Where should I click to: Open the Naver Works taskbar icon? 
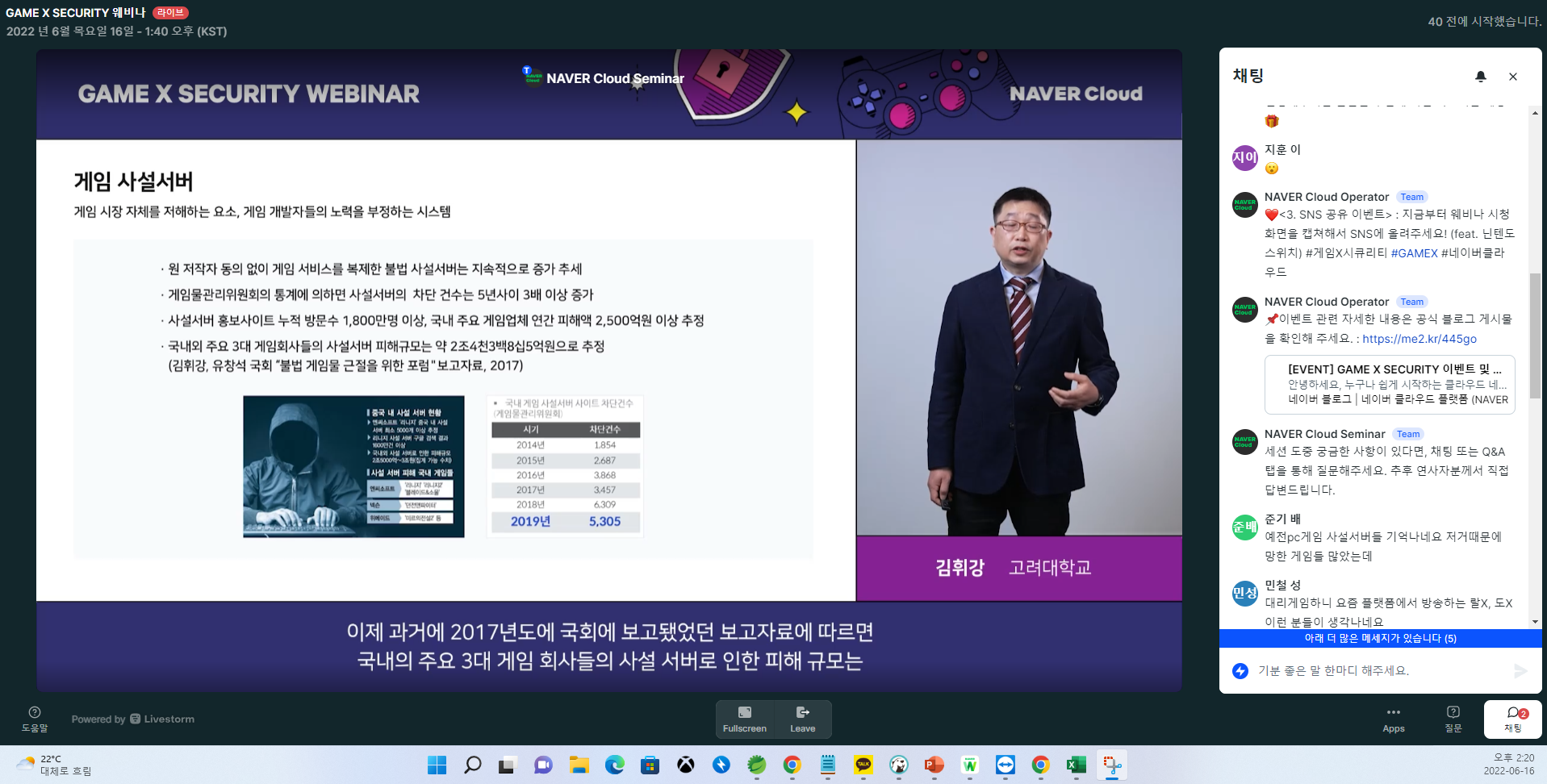(969, 765)
